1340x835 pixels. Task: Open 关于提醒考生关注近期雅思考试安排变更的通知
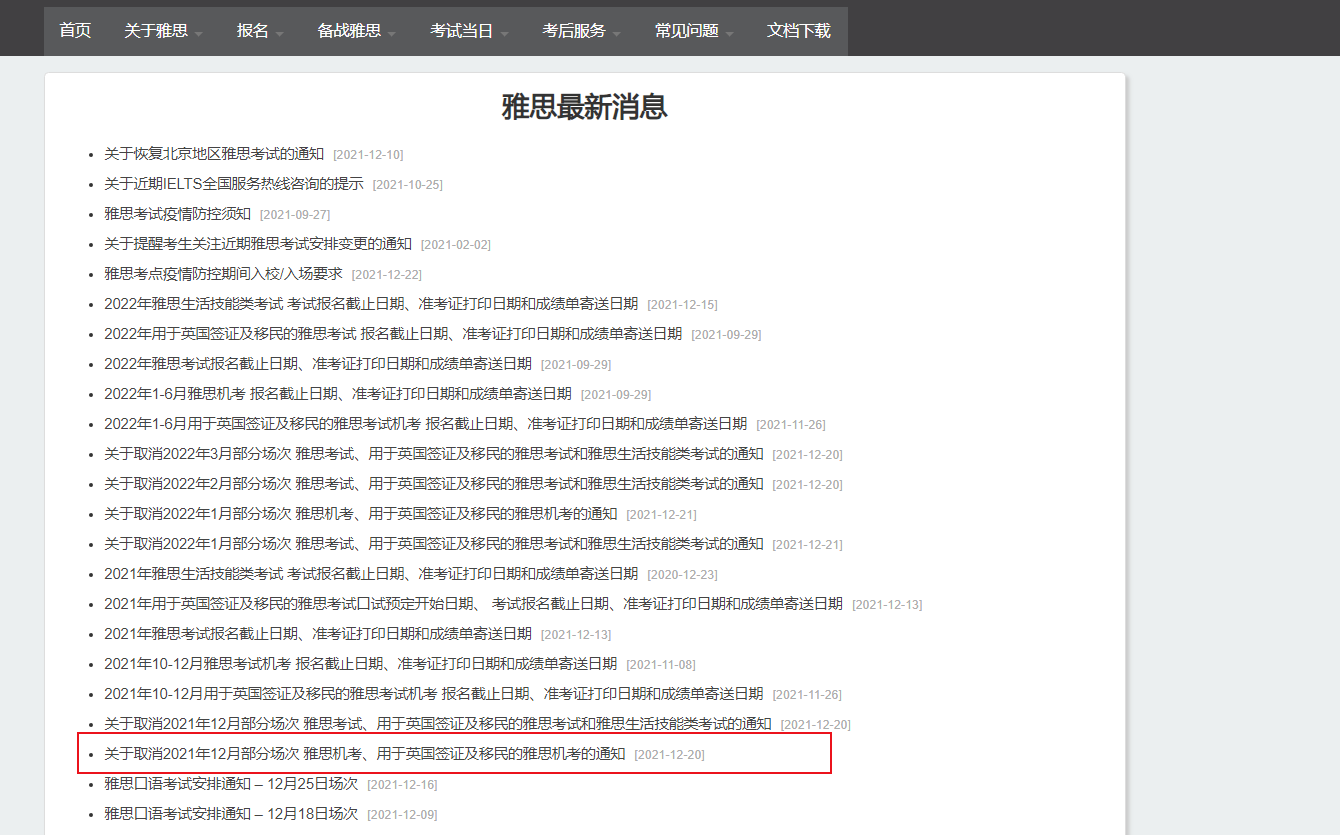tap(258, 244)
